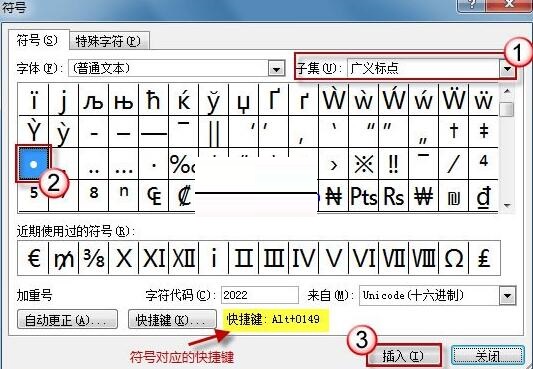Pick the uppercase Ẃ with acute accent
This screenshot has height=369, width=533.
tap(394, 100)
